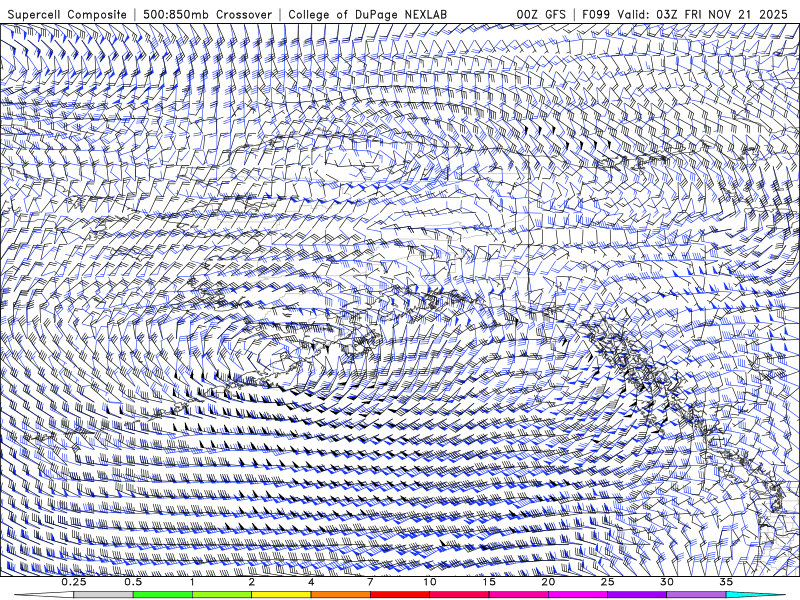Pick the red color bar segment

coord(399,595)
